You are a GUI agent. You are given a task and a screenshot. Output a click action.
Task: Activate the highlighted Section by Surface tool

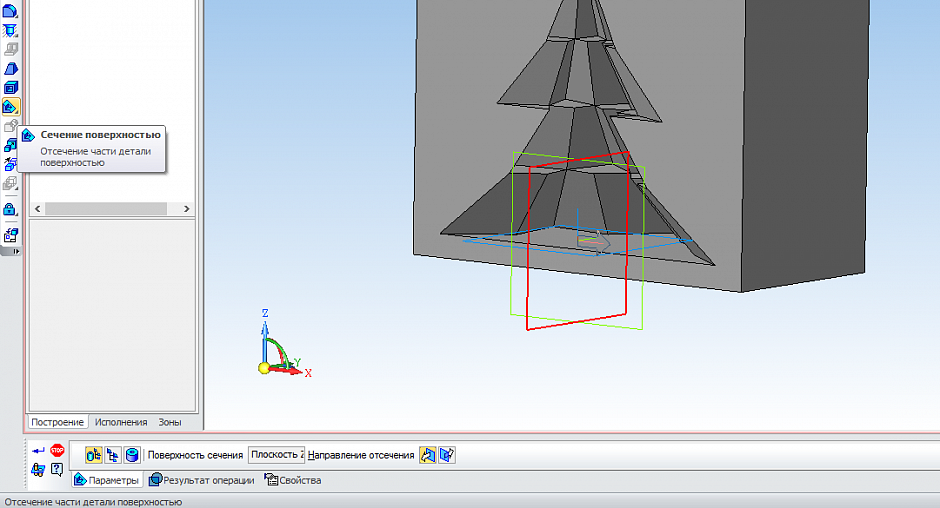[10, 107]
